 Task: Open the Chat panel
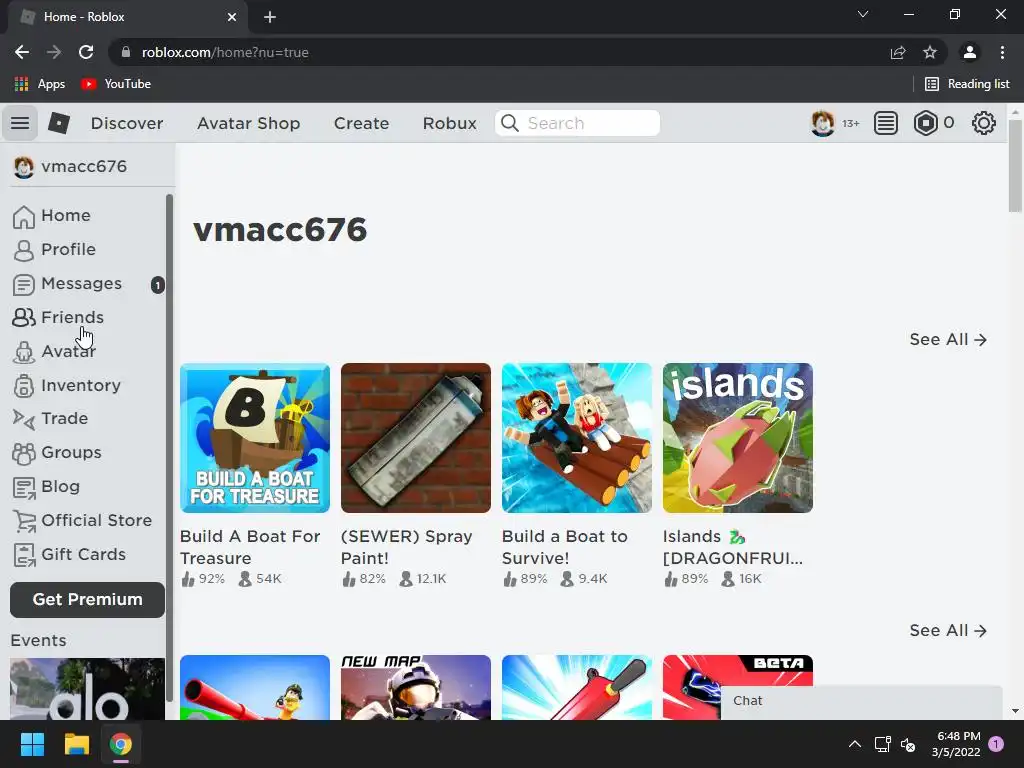click(861, 702)
